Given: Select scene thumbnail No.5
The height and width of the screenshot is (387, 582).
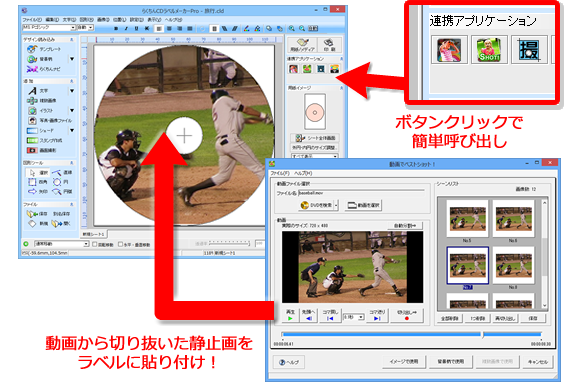Looking at the screenshot, I should tap(467, 219).
